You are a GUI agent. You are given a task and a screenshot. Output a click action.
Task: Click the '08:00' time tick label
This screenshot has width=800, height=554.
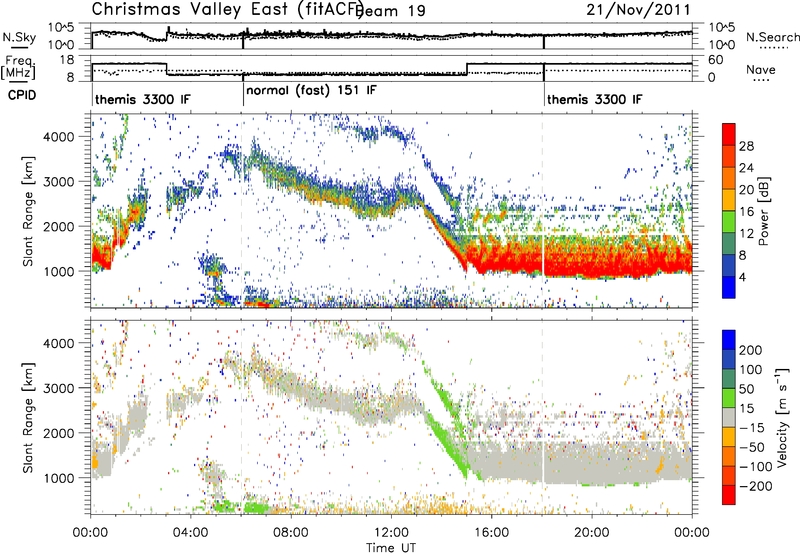point(291,533)
